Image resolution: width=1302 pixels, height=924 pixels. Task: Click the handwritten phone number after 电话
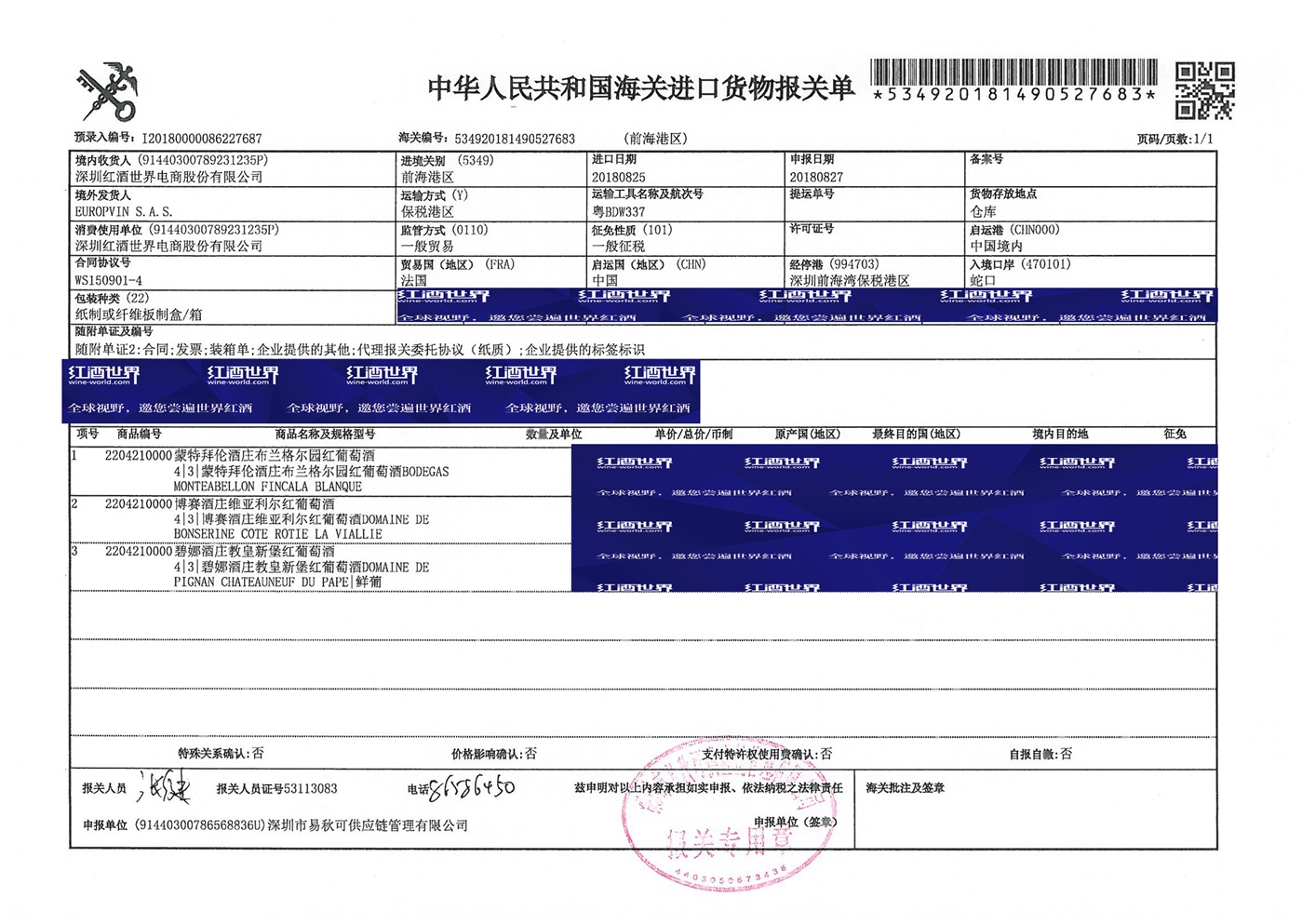click(x=472, y=788)
